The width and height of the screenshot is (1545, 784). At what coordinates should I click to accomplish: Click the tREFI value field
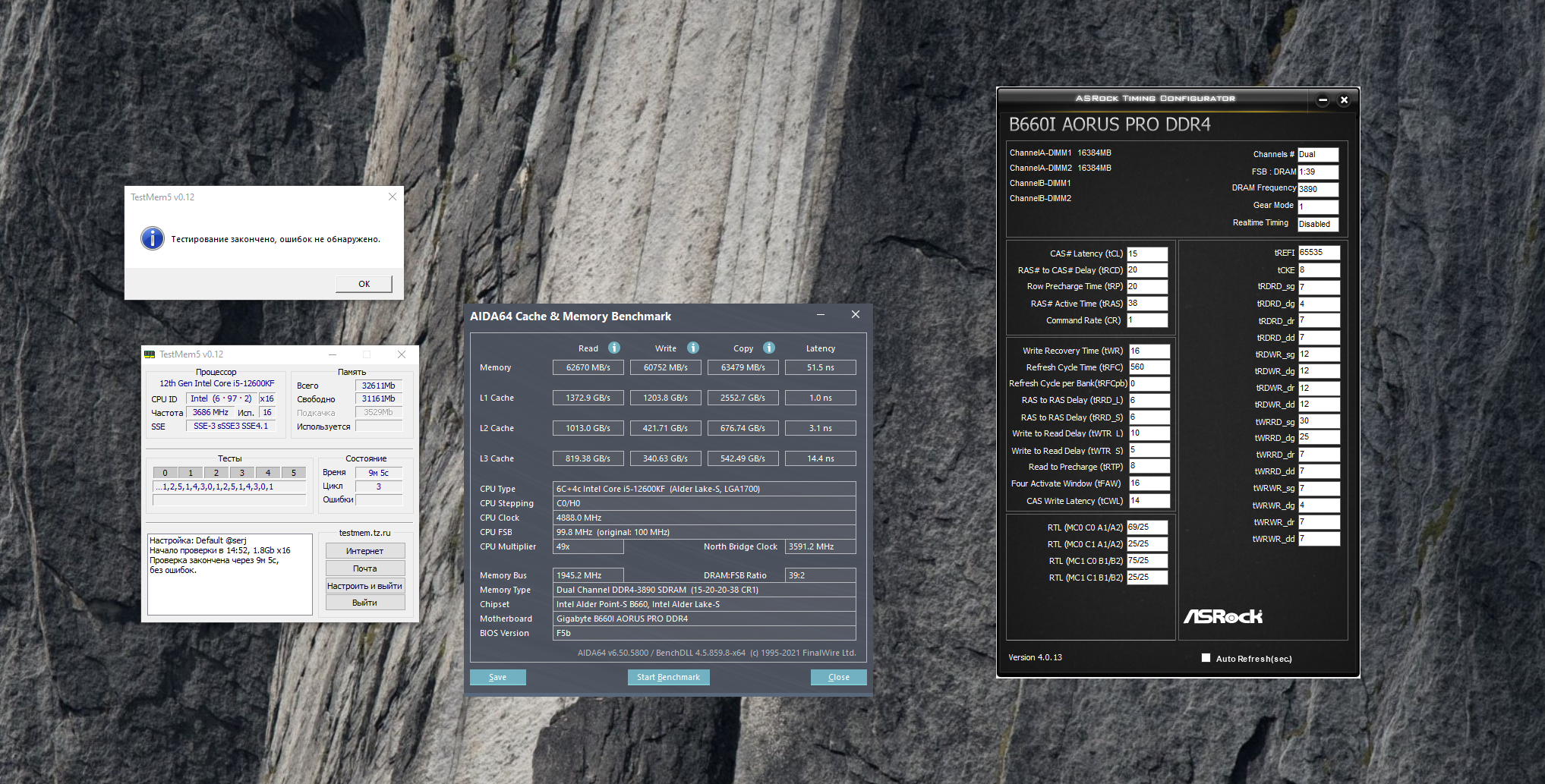pyautogui.click(x=1318, y=253)
